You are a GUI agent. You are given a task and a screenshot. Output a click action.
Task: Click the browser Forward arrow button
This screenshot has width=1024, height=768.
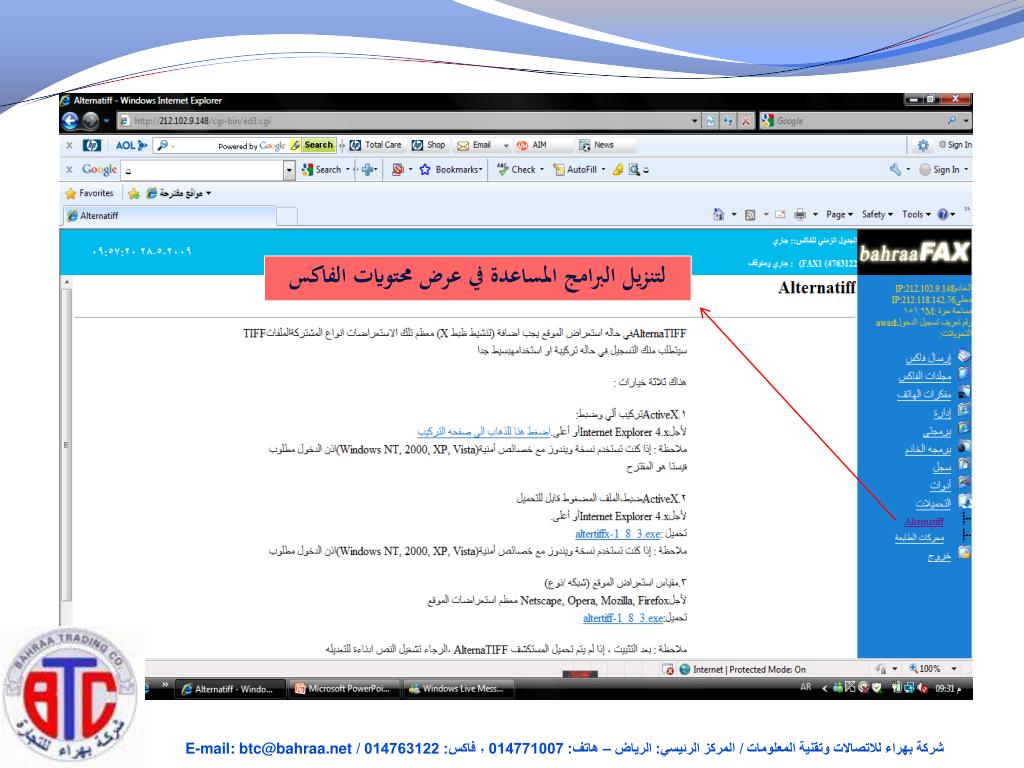coord(91,121)
